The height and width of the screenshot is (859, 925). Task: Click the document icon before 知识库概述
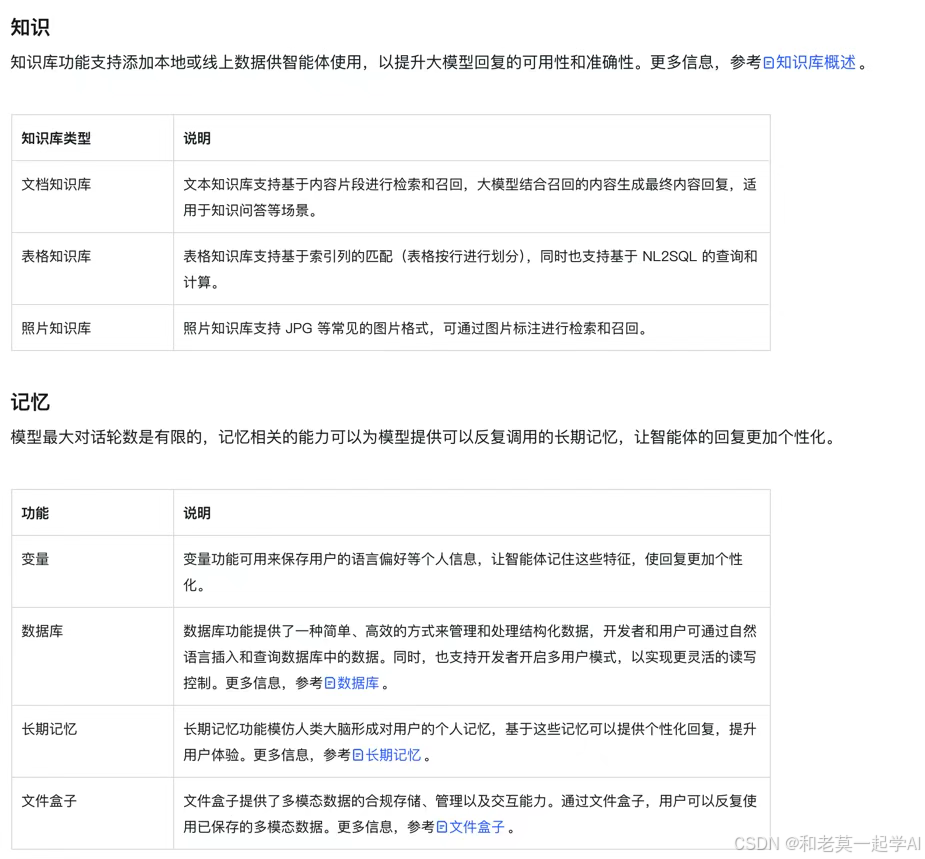pos(768,63)
